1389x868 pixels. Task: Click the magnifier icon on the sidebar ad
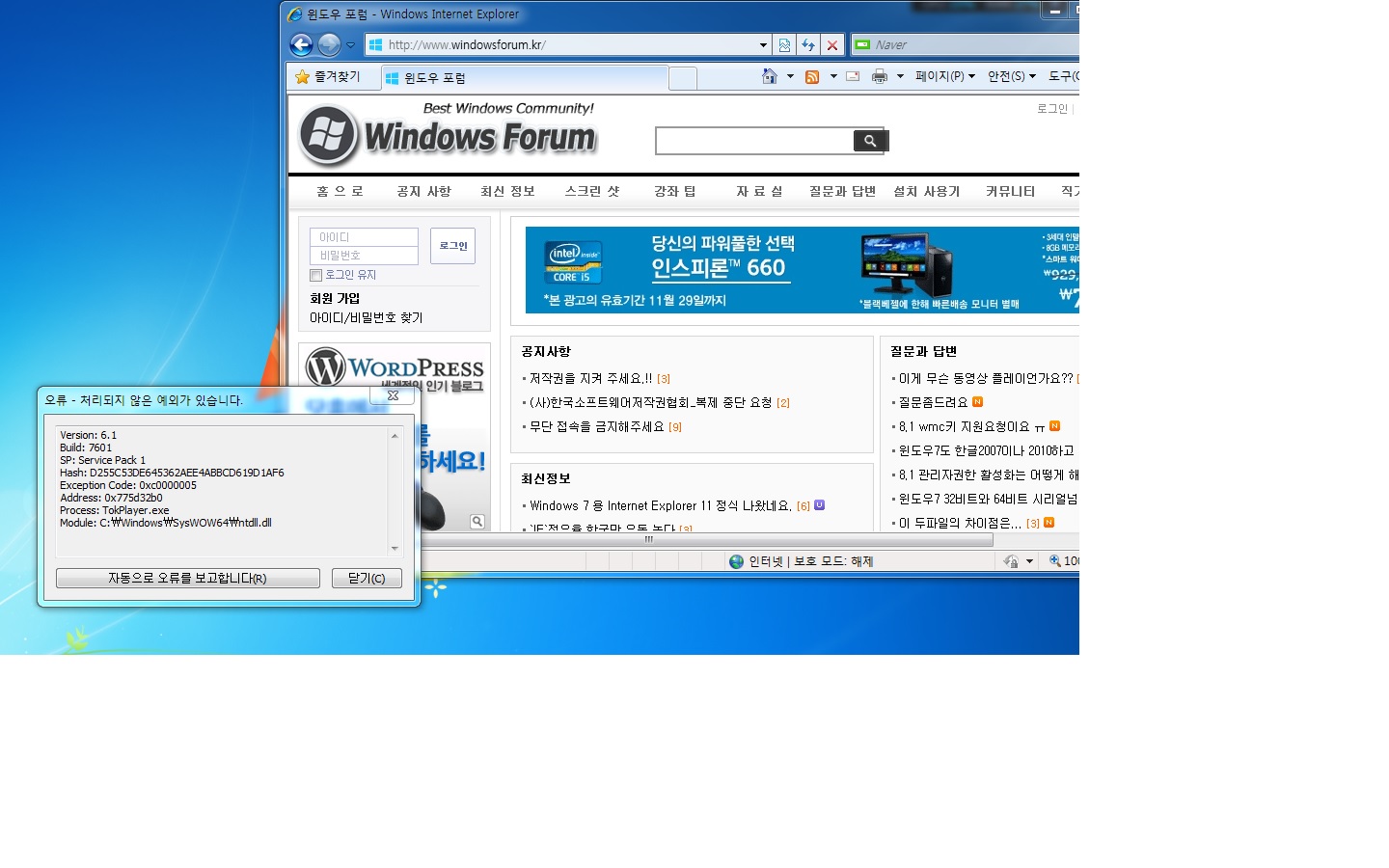[477, 522]
